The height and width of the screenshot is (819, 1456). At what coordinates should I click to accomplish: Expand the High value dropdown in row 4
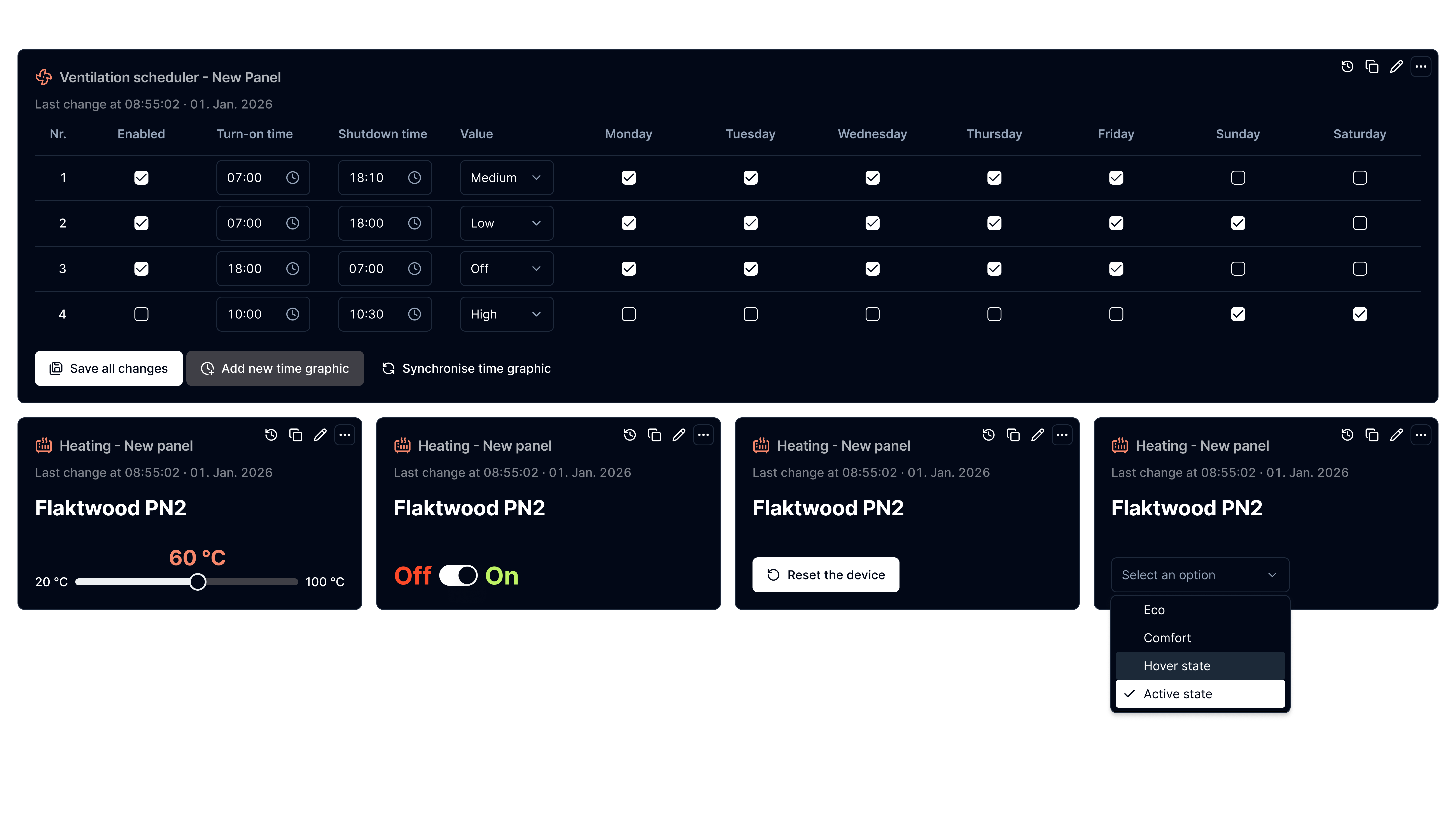click(506, 314)
